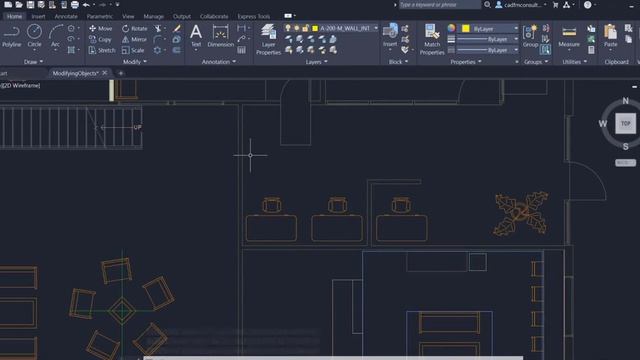This screenshot has width=640, height=360.
Task: Activate the Copy command in Modify
Action: point(100,40)
